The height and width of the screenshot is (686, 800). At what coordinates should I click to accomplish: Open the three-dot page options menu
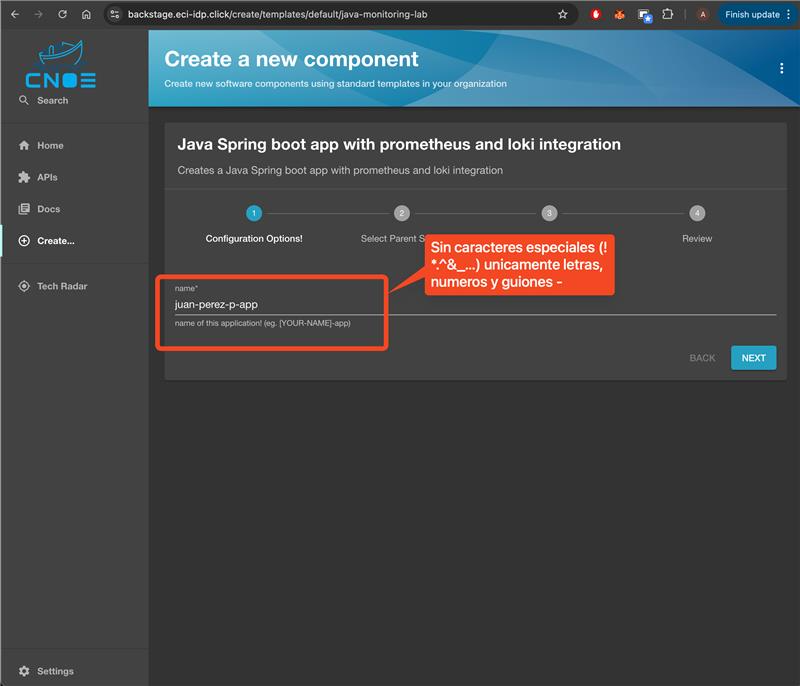tap(781, 68)
